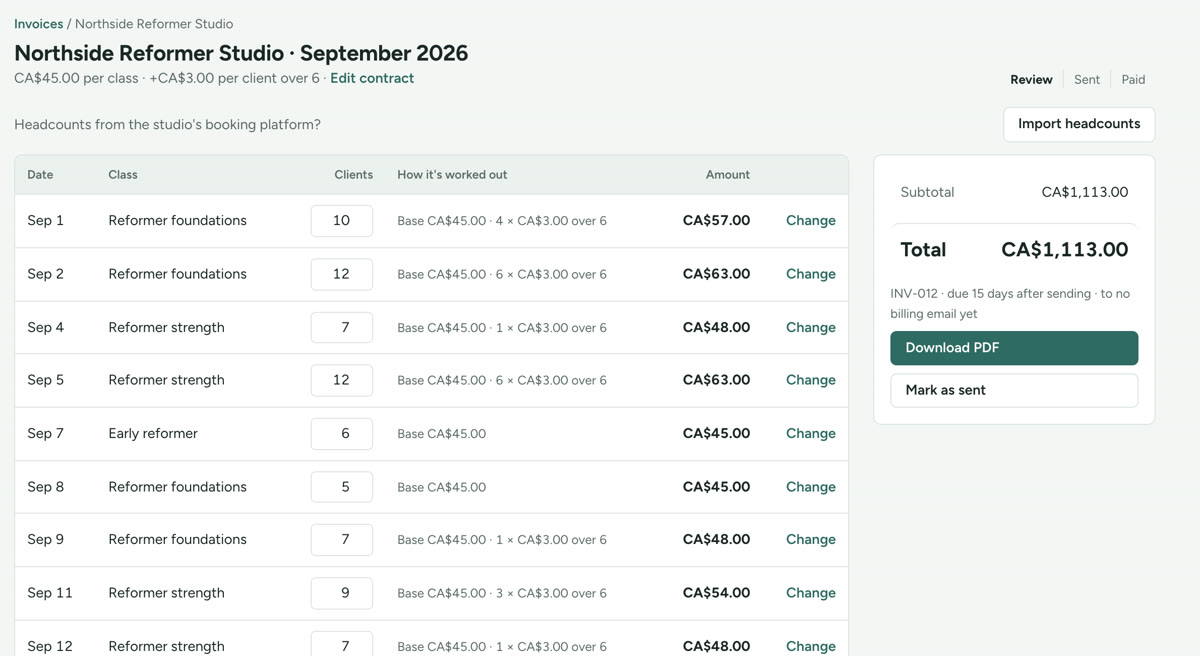1200x656 pixels.
Task: Click the INV-012 due-date note
Action: [x=1010, y=304]
